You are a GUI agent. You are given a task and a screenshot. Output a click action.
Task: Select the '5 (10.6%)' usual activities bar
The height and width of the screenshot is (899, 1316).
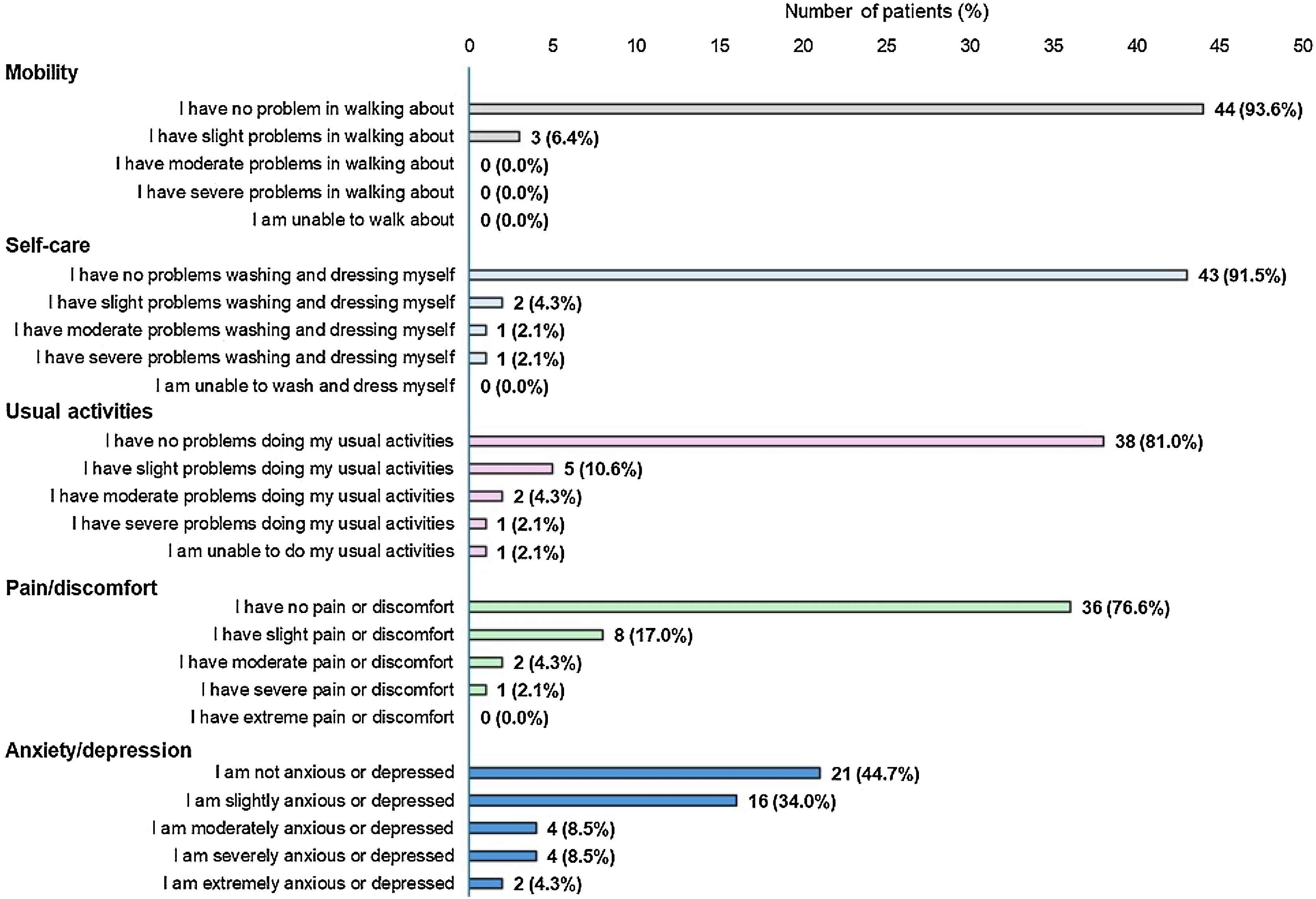click(x=510, y=468)
